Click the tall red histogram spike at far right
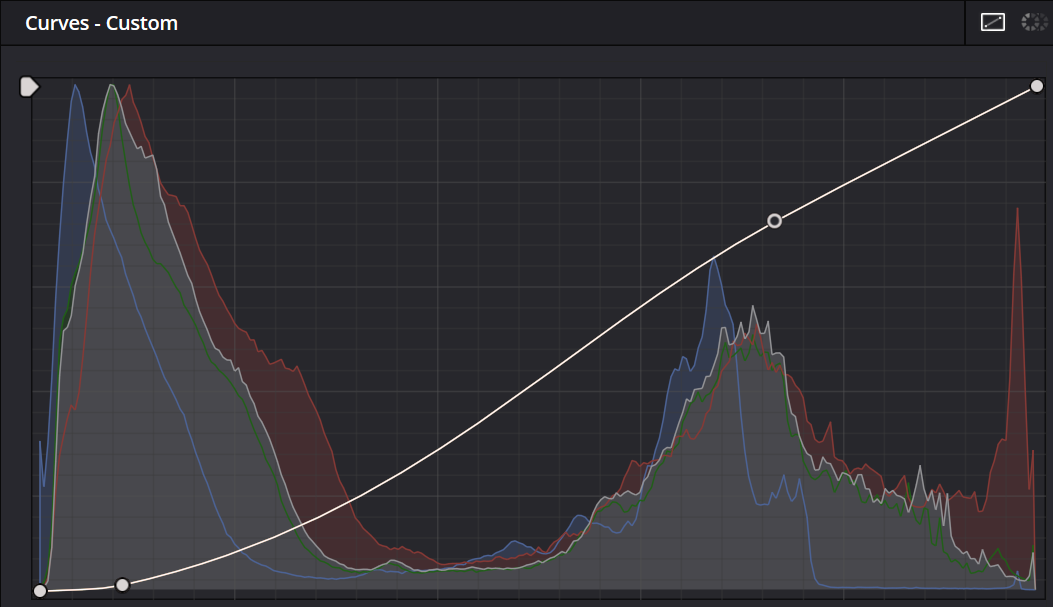This screenshot has width=1053, height=607. pos(1017,212)
